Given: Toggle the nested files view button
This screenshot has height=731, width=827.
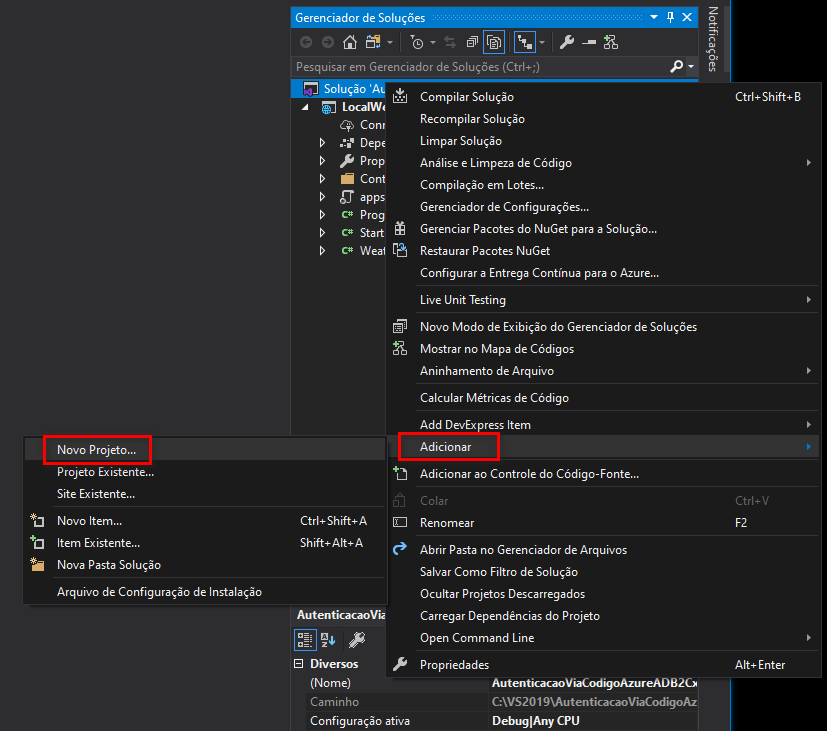Looking at the screenshot, I should [524, 42].
